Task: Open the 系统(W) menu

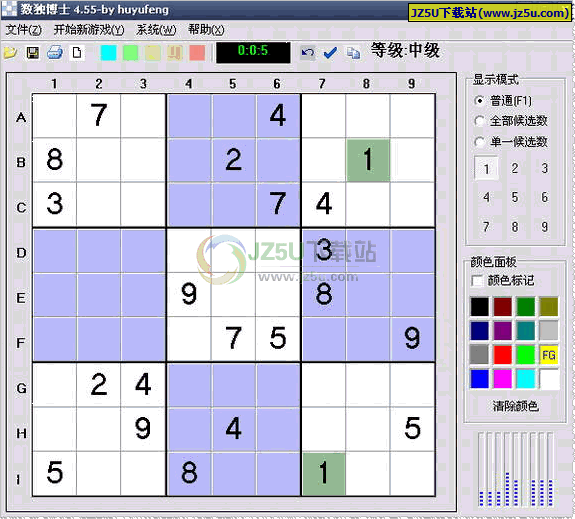Action: [156, 30]
